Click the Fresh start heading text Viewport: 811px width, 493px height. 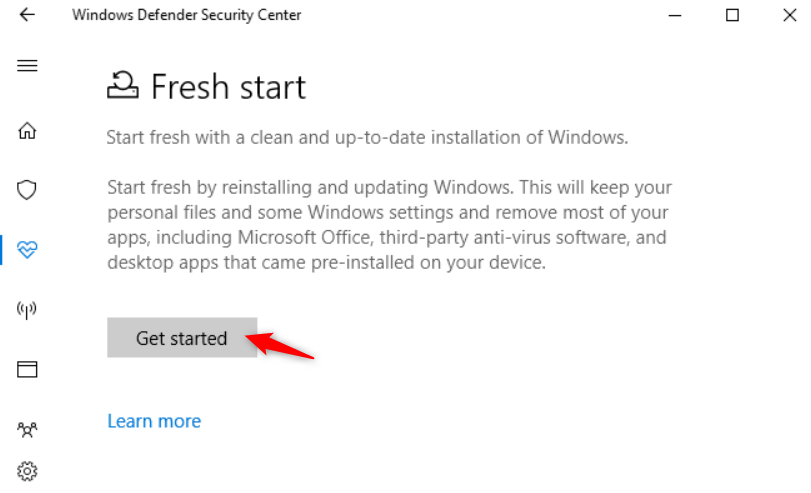(228, 87)
